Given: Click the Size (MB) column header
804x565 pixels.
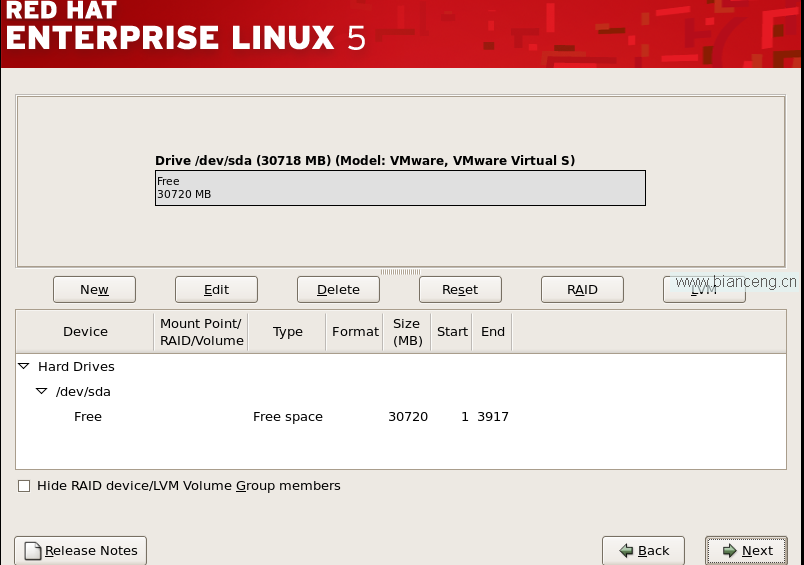Looking at the screenshot, I should pyautogui.click(x=408, y=332).
